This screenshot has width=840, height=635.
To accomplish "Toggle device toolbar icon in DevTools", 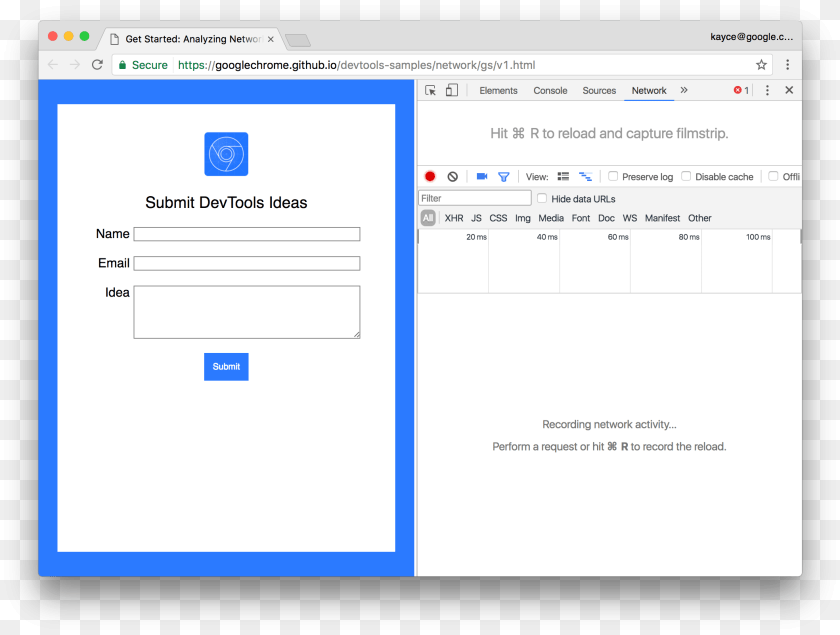I will point(452,90).
